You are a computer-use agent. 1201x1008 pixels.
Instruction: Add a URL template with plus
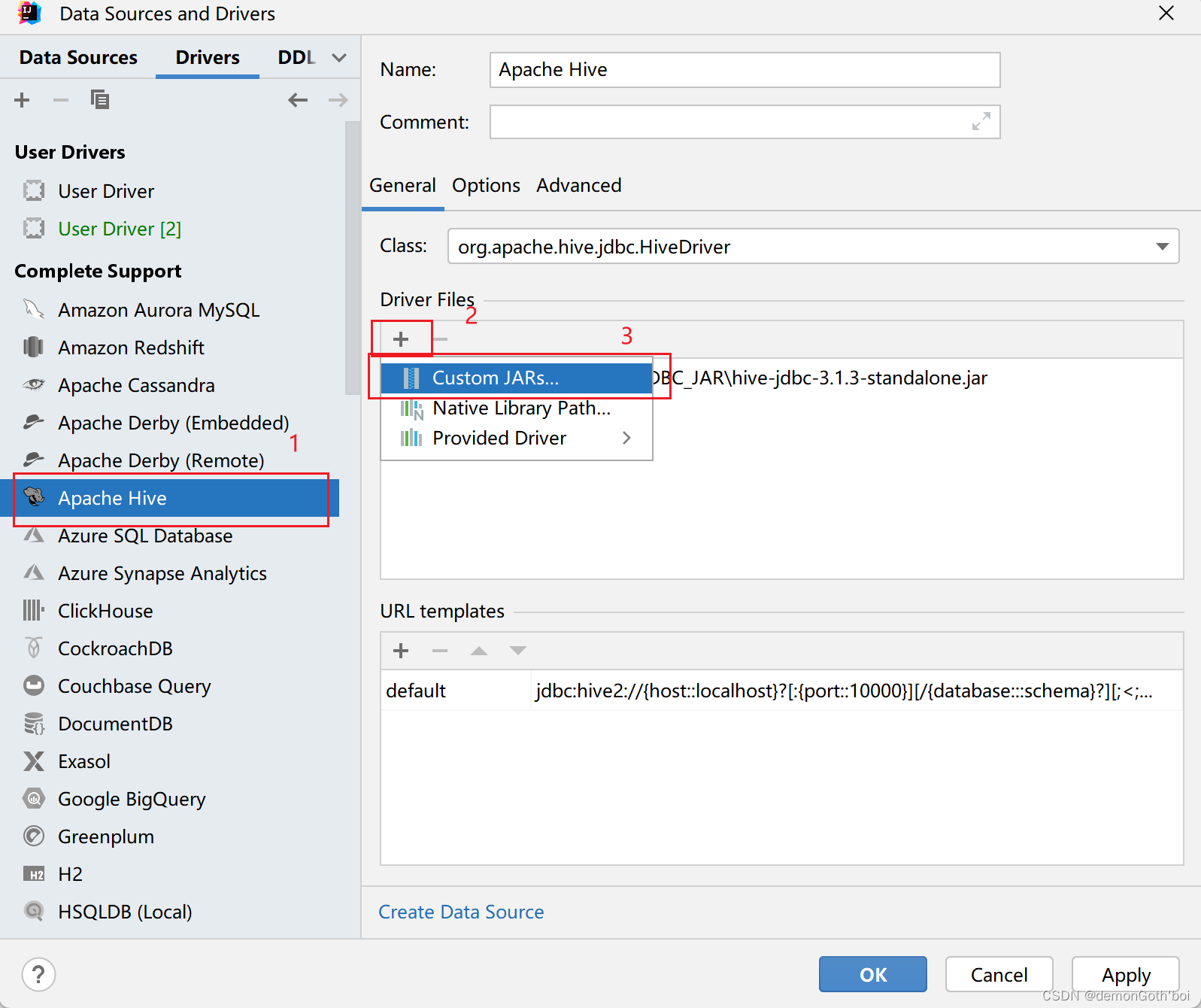(x=401, y=651)
